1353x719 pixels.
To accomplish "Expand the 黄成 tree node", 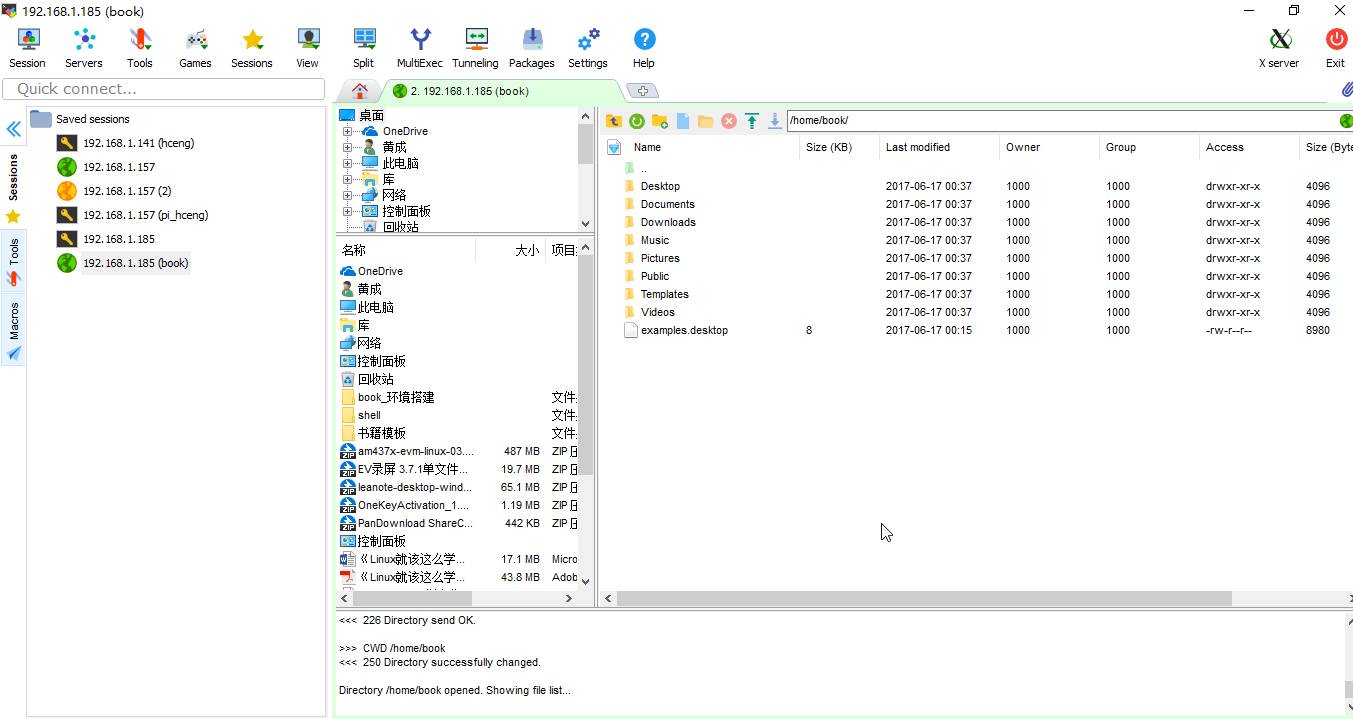I will pyautogui.click(x=347, y=147).
